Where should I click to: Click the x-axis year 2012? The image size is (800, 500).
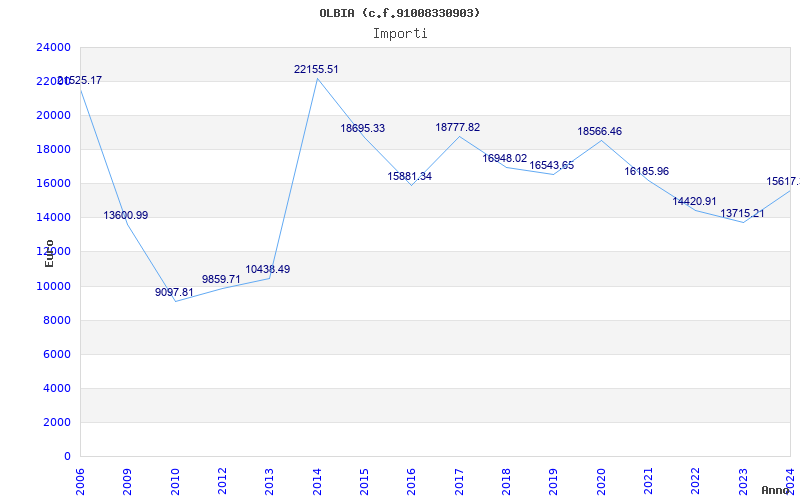(222, 481)
